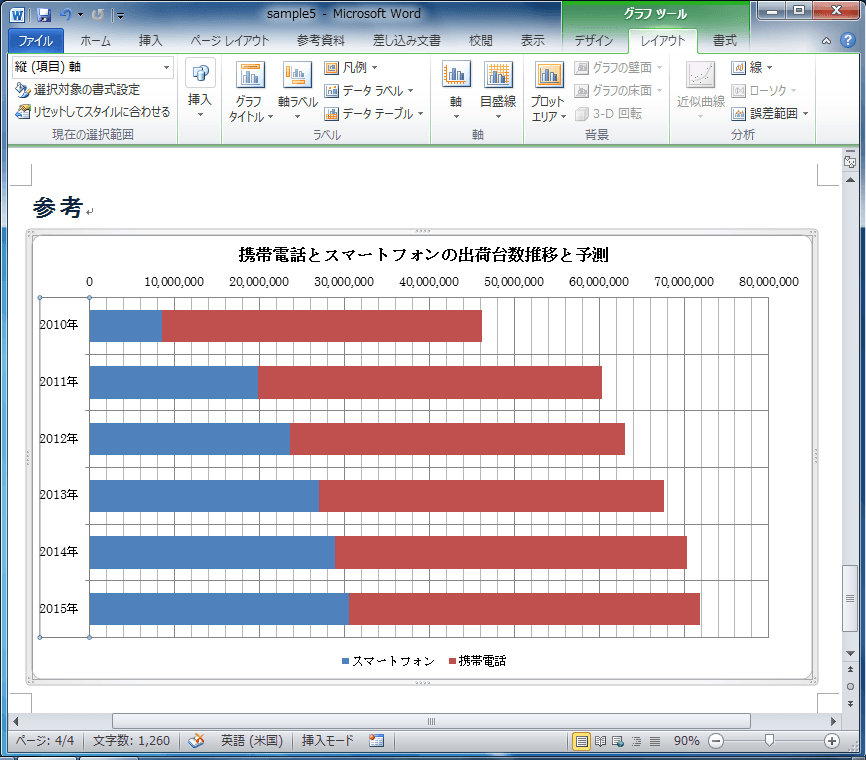The image size is (866, 760).
Task: Switch to Web Layout view icon
Action: (x=618, y=741)
